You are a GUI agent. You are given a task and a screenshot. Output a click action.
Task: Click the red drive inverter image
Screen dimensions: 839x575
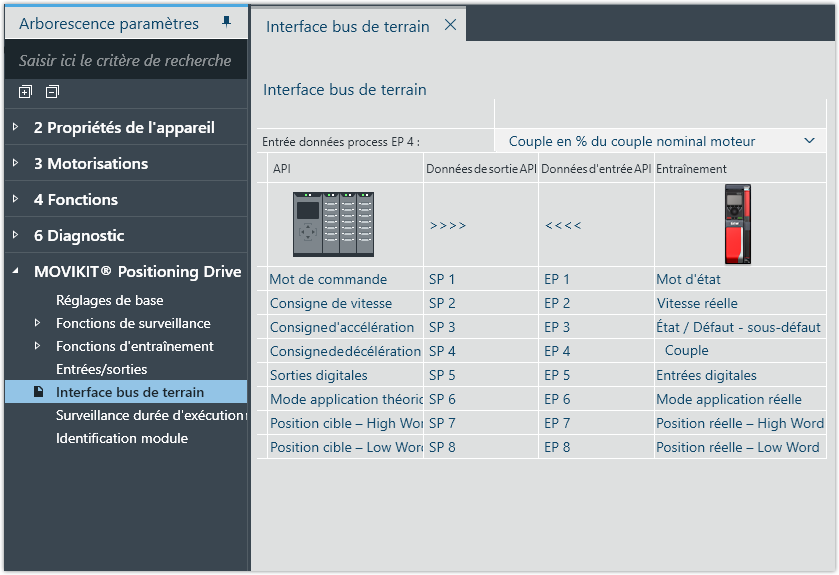coord(738,224)
